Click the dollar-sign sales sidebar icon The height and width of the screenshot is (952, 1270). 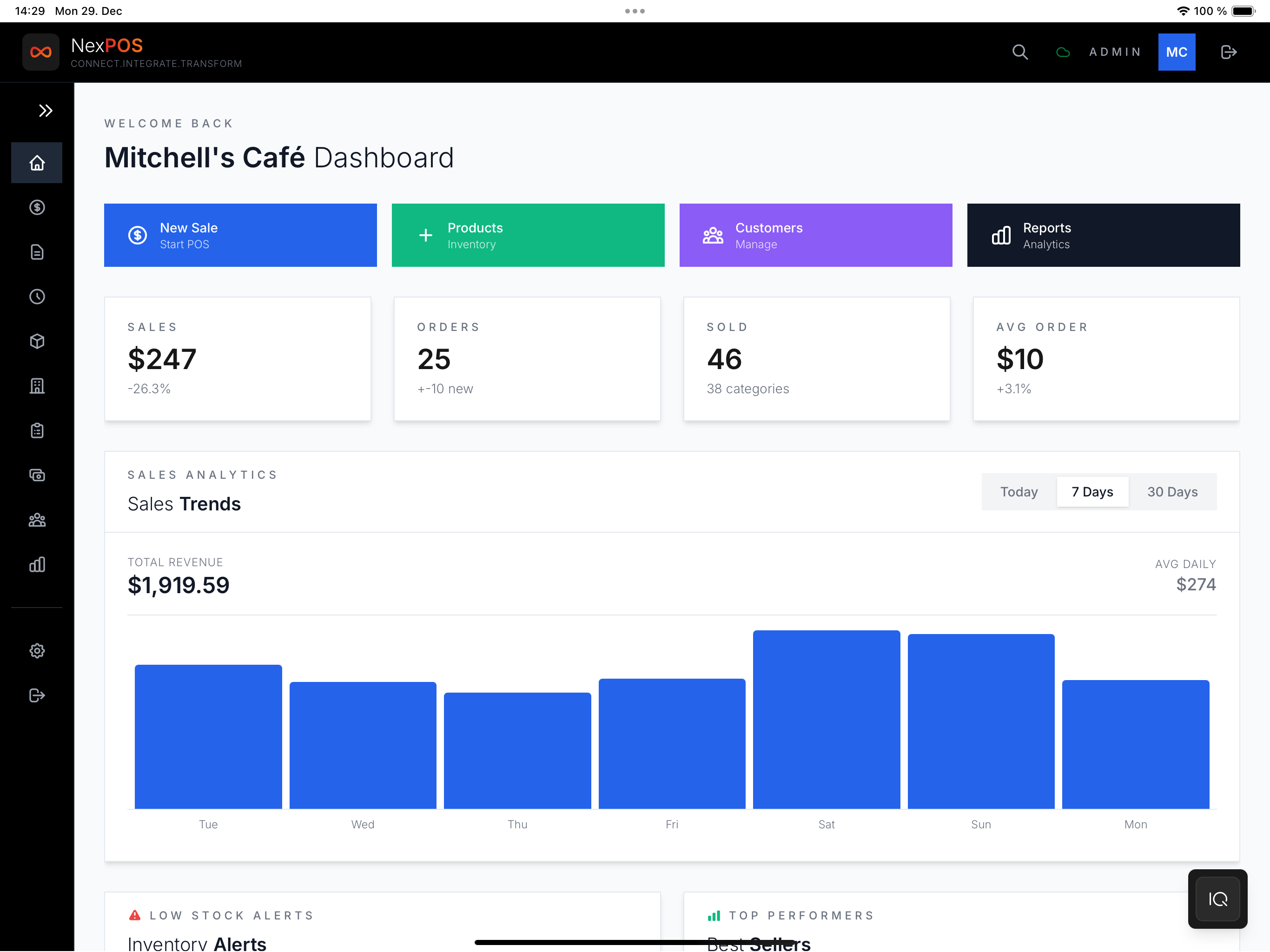tap(37, 207)
